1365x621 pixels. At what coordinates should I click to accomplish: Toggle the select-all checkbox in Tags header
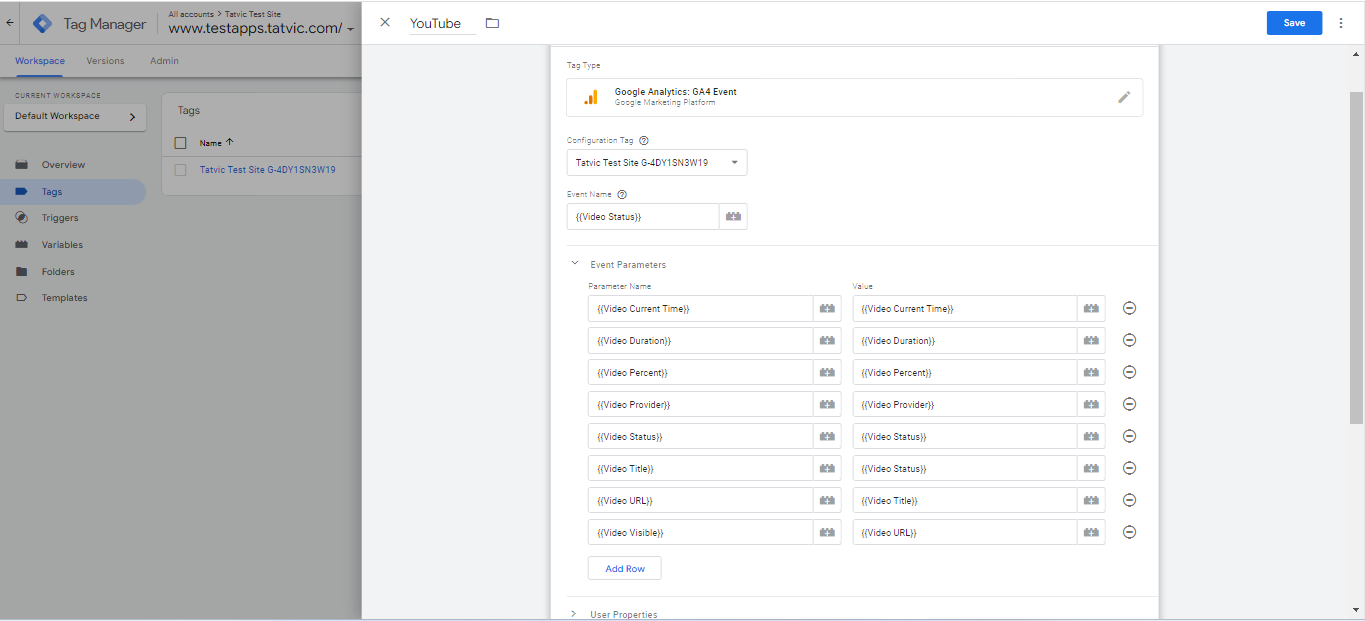181,143
